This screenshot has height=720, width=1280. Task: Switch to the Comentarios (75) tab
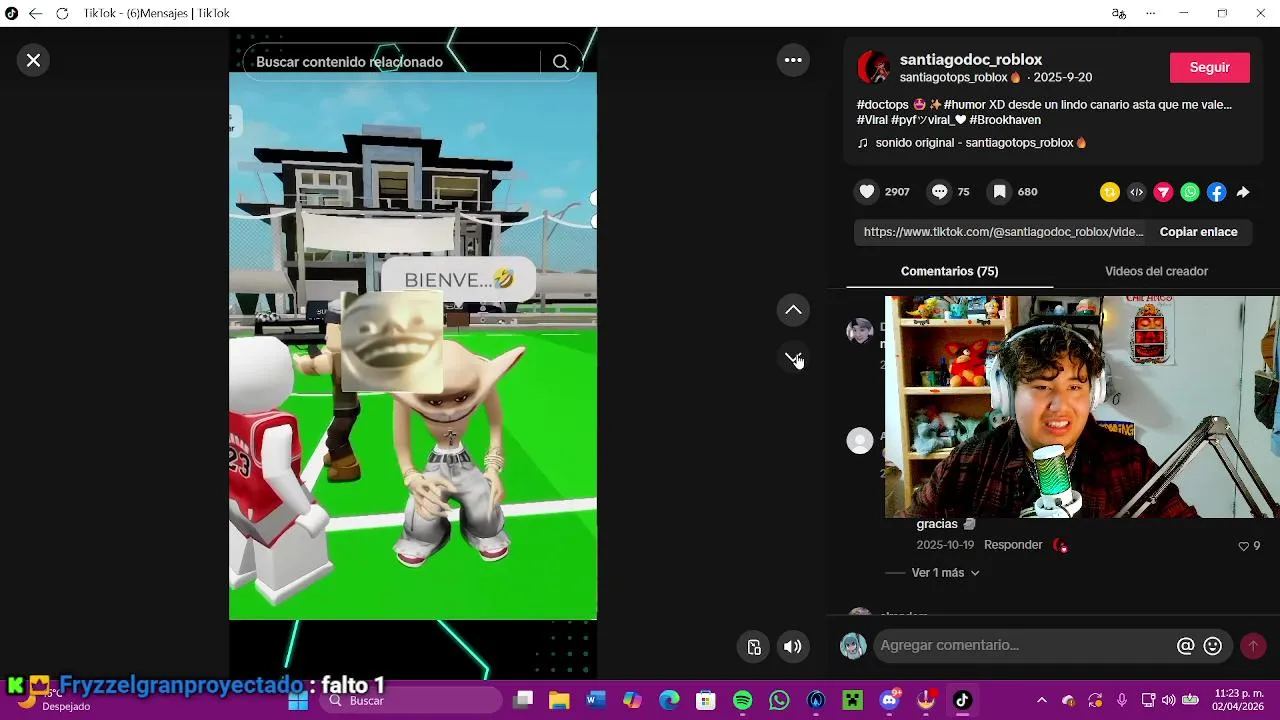[949, 271]
